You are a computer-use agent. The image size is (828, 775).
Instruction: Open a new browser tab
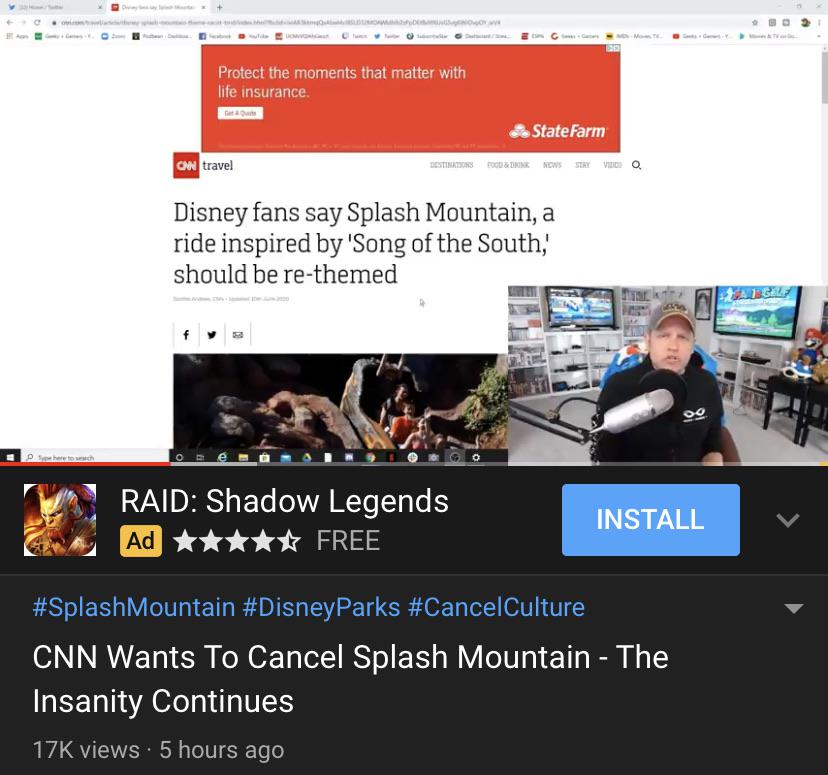220,7
